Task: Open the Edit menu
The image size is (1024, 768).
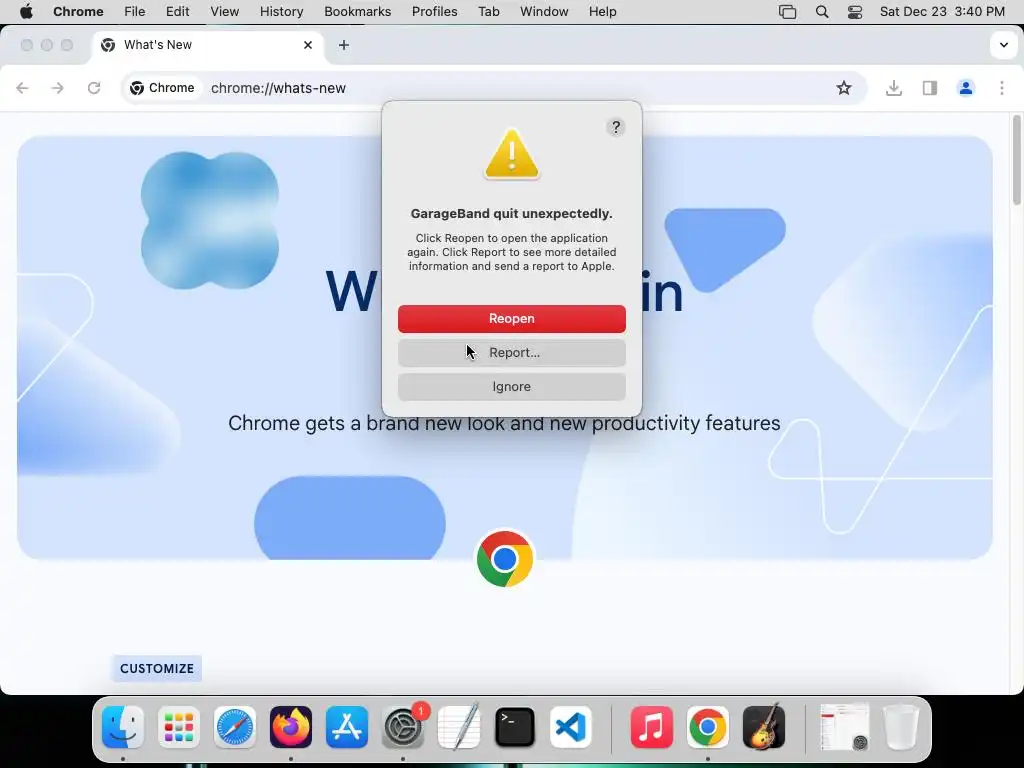Action: 177,12
